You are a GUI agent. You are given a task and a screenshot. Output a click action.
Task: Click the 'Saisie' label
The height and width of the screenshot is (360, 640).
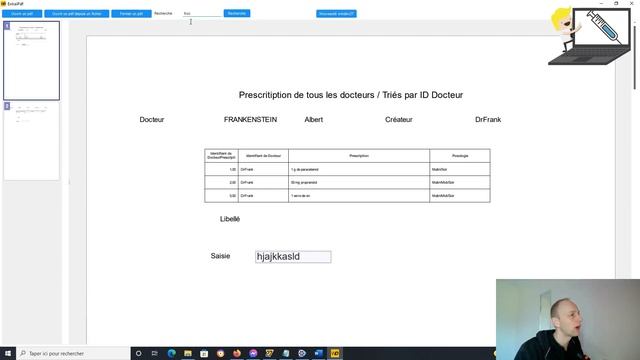220,256
